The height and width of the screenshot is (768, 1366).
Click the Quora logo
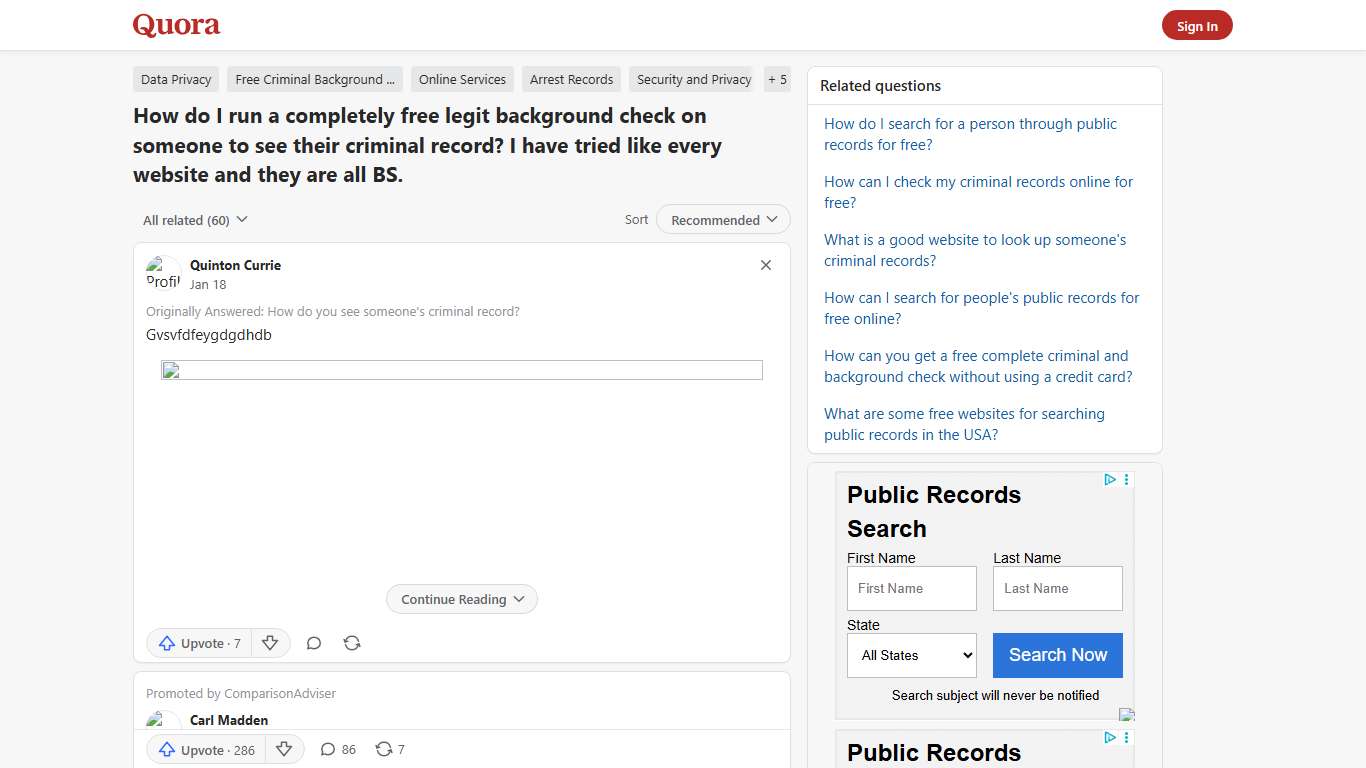(x=176, y=25)
